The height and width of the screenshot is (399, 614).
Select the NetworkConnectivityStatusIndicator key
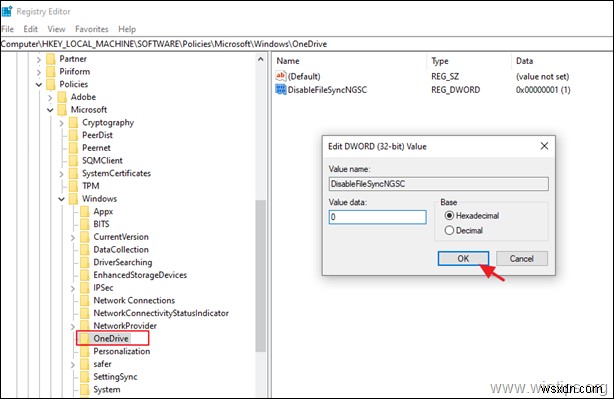click(161, 313)
